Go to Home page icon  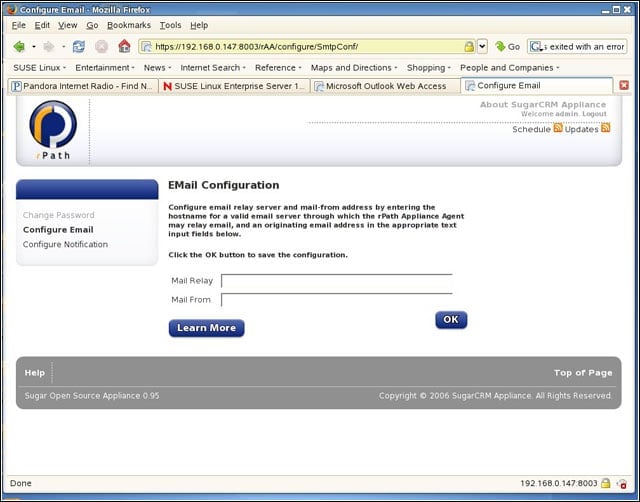pyautogui.click(x=124, y=46)
